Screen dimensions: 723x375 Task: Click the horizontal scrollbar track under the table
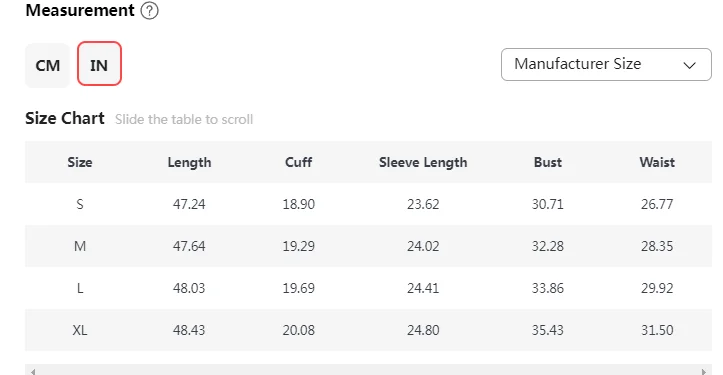[x=368, y=370]
